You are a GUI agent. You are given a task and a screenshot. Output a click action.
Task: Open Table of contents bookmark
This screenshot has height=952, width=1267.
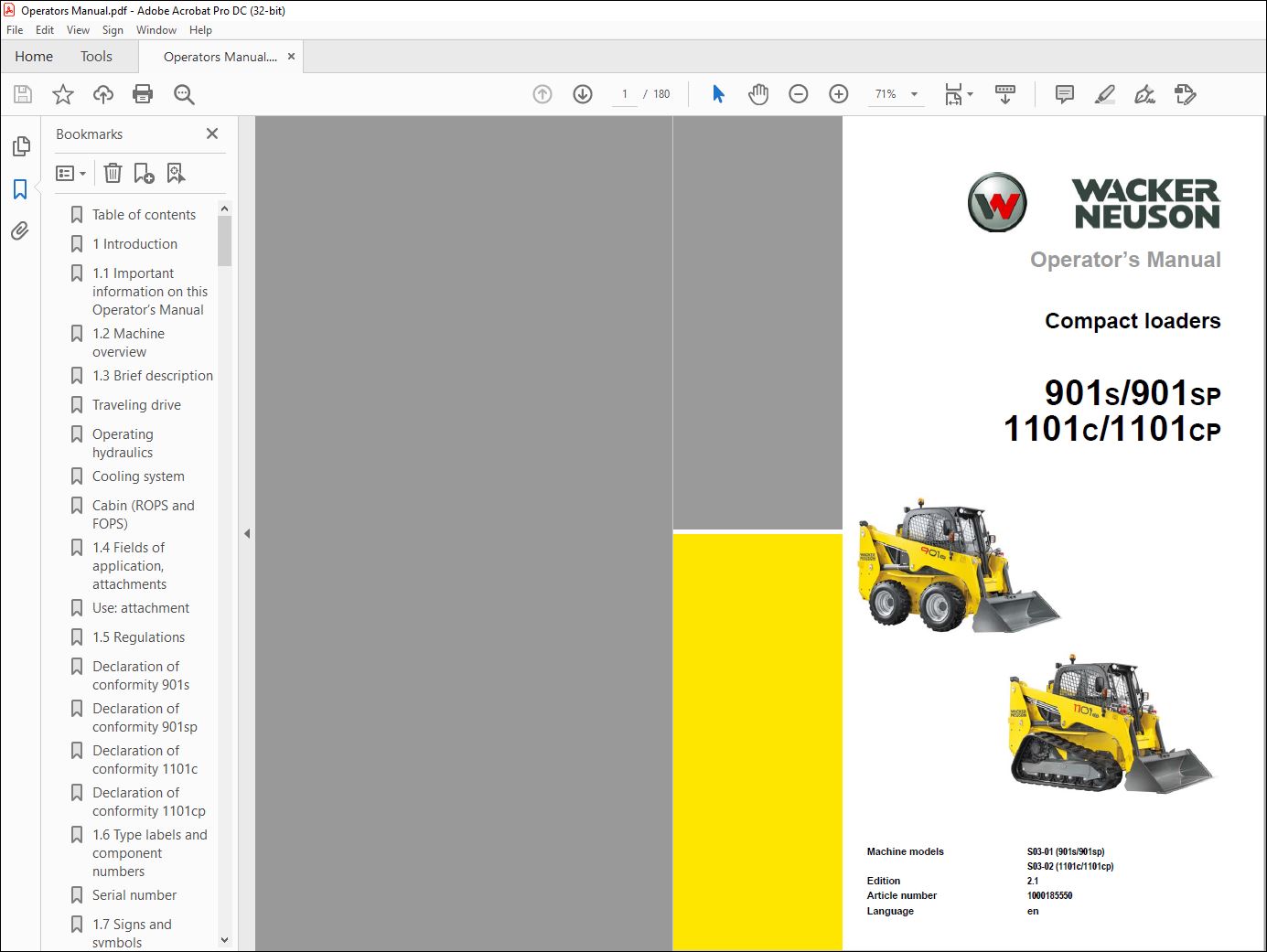click(x=144, y=215)
